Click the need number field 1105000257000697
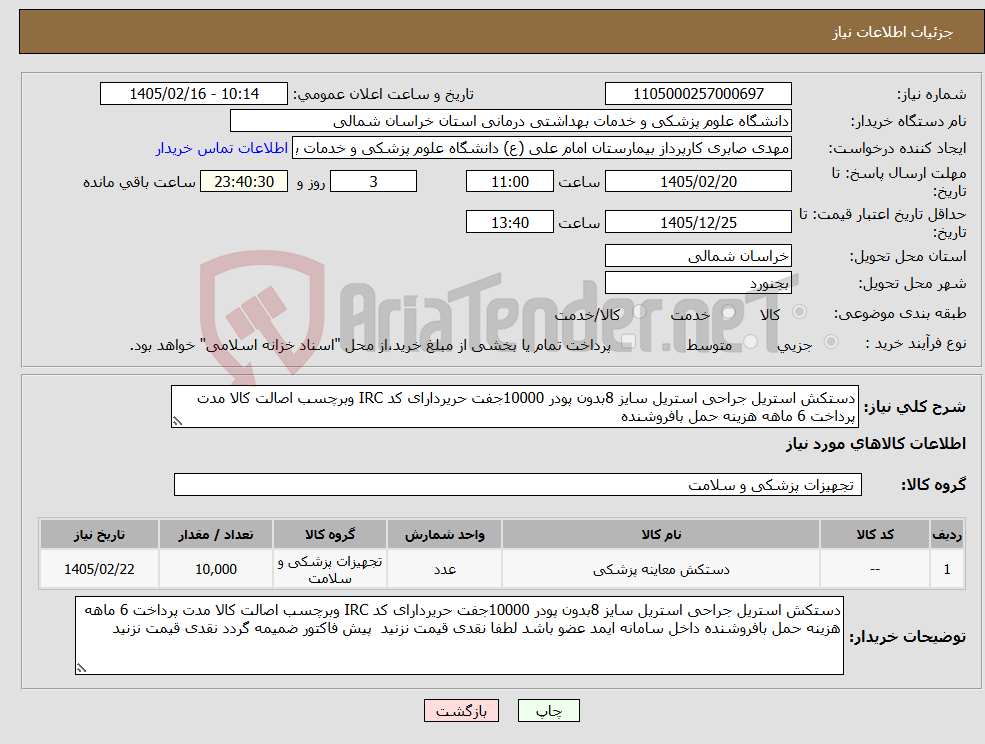 pyautogui.click(x=698, y=94)
